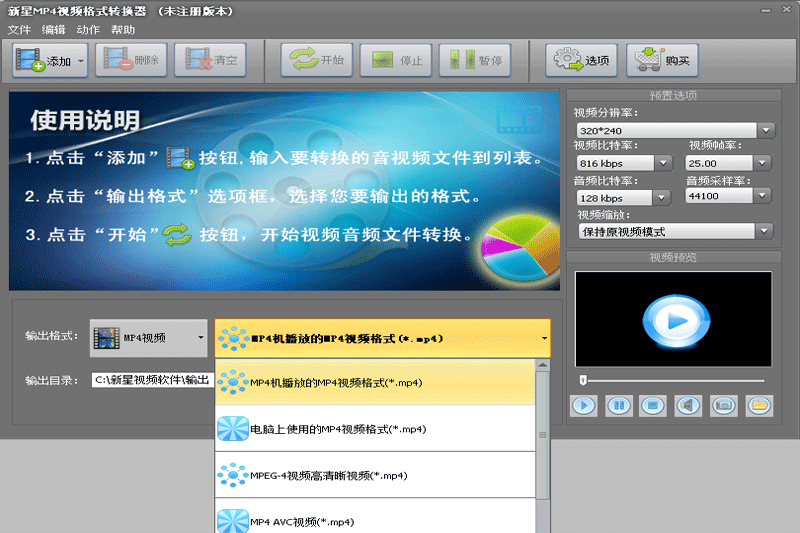Expand the 视频分辨率 320*240 dropdown

click(x=766, y=131)
